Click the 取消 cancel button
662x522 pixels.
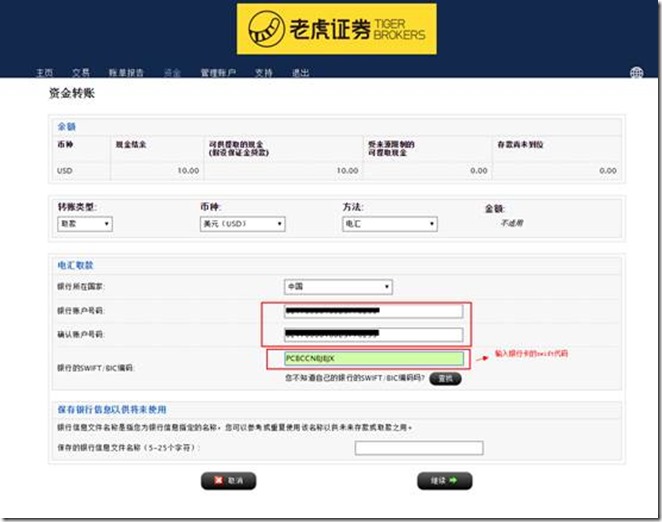pos(228,481)
